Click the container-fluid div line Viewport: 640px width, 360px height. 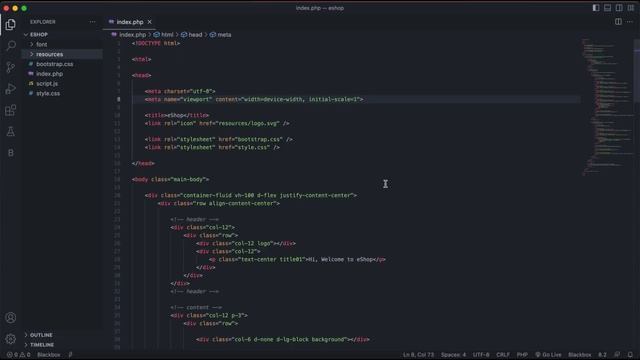(x=251, y=196)
